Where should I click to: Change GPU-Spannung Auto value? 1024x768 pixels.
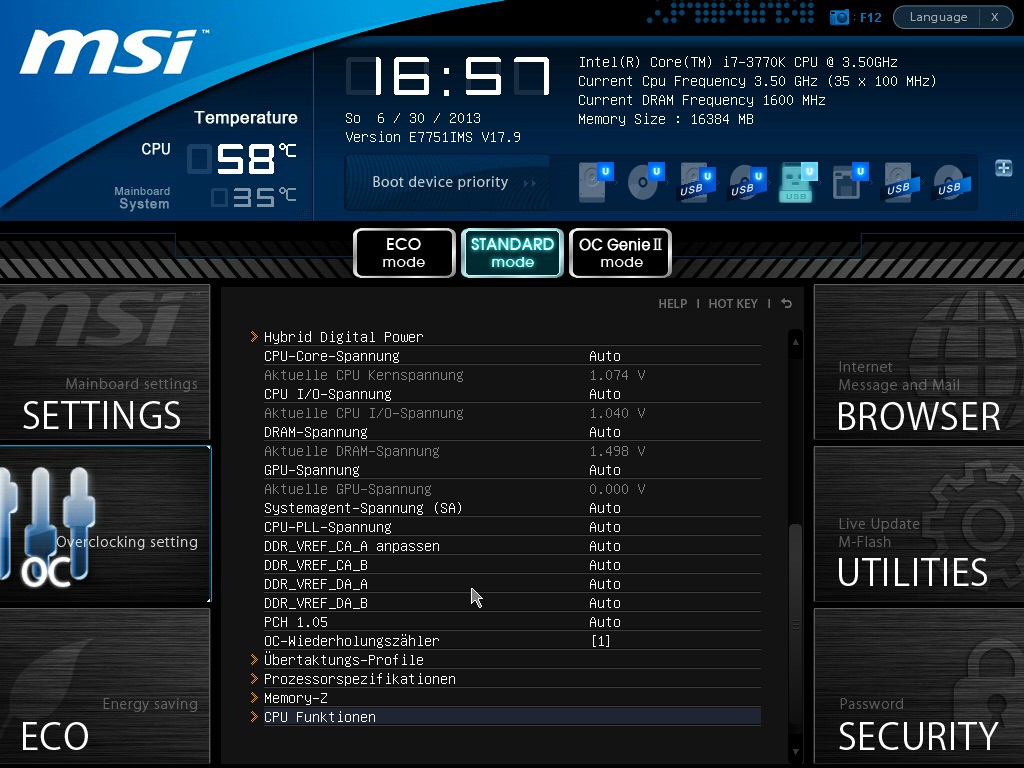tap(605, 470)
